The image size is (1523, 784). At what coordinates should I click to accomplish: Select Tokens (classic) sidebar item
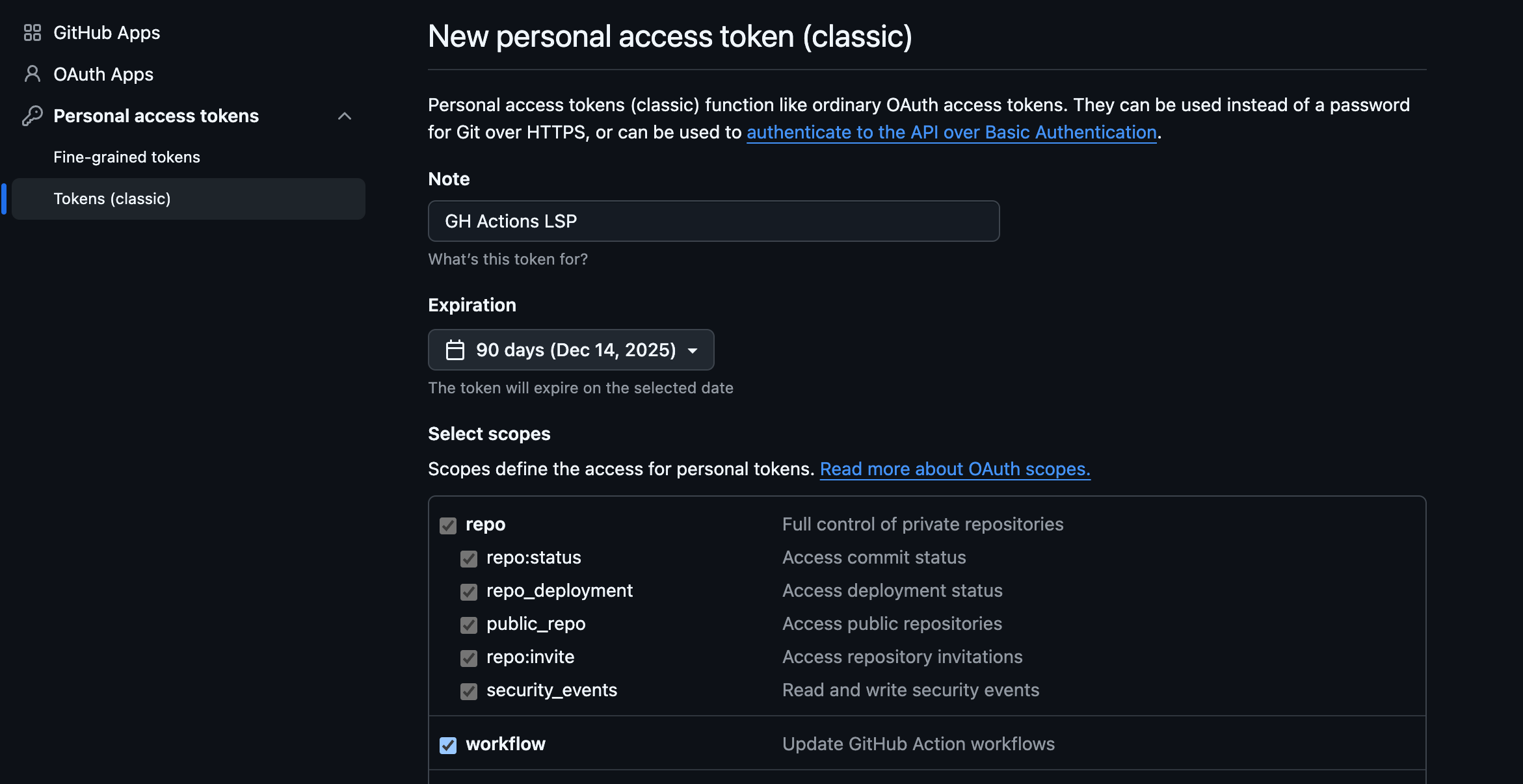[112, 199]
